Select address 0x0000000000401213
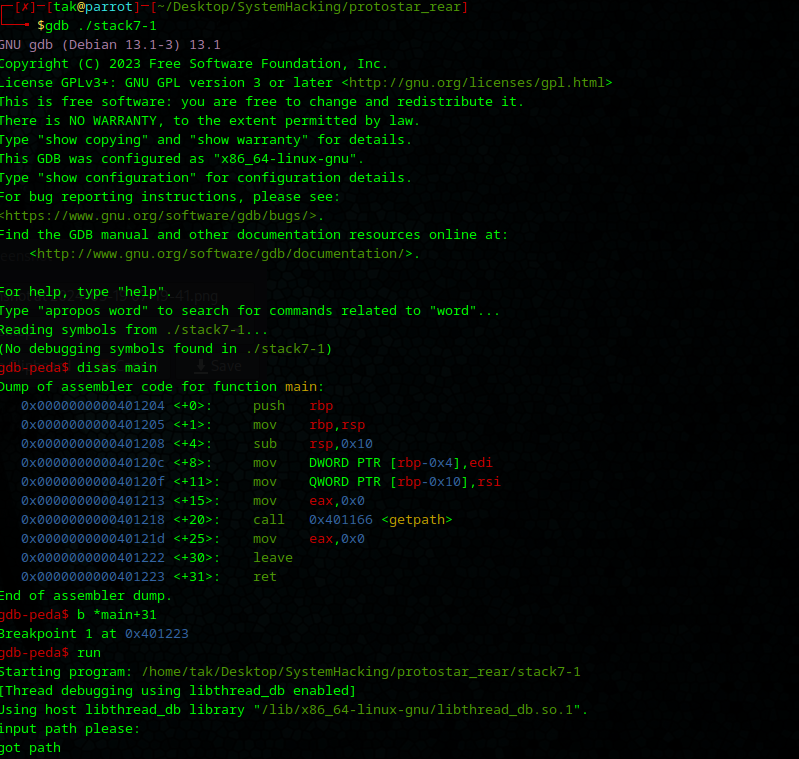This screenshot has height=759, width=799. (93, 500)
